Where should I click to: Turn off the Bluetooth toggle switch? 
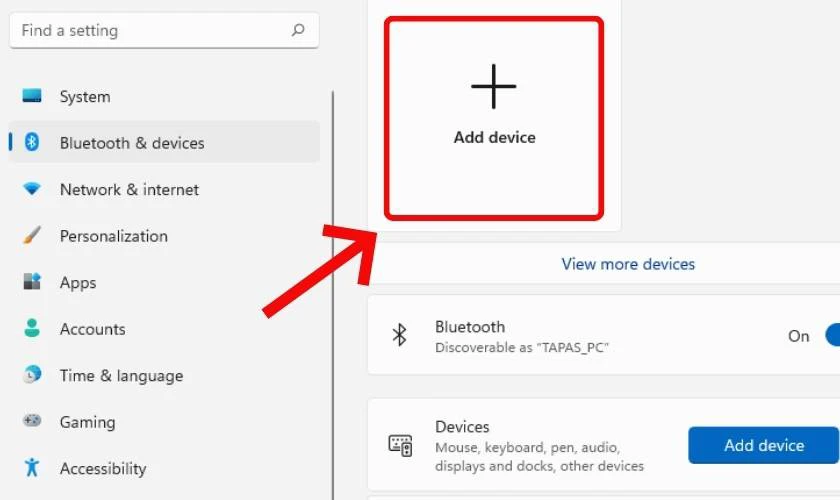(x=831, y=336)
